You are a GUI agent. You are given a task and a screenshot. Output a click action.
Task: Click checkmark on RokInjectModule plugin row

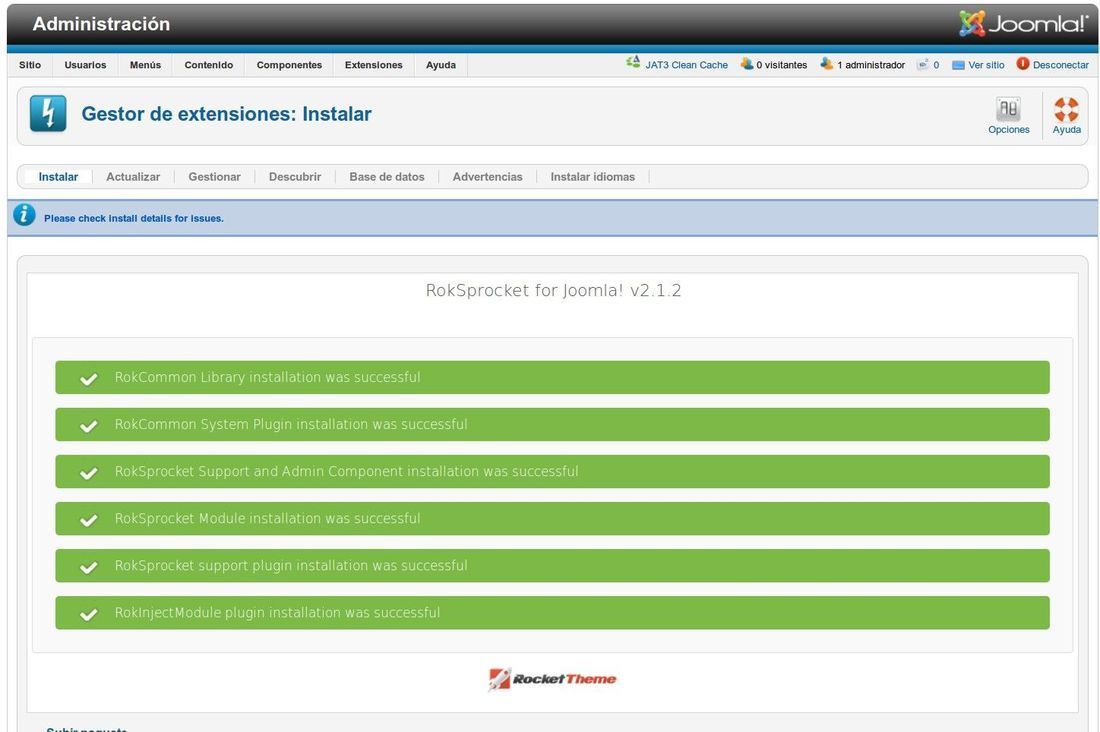click(x=88, y=614)
